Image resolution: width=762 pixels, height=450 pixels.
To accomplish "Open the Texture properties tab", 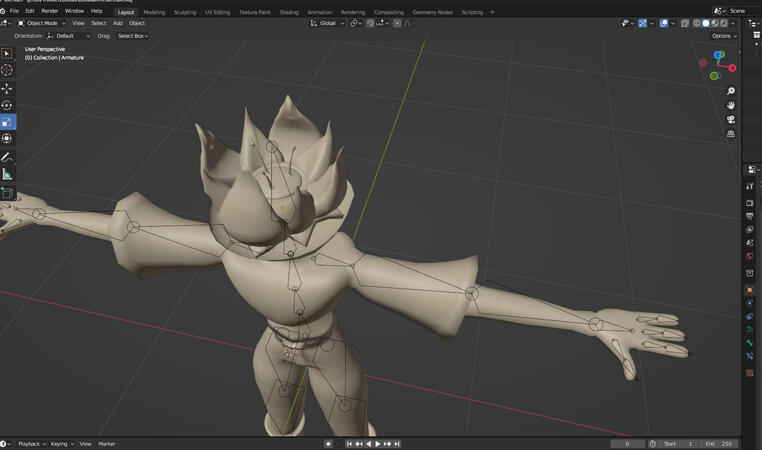I will pos(750,373).
